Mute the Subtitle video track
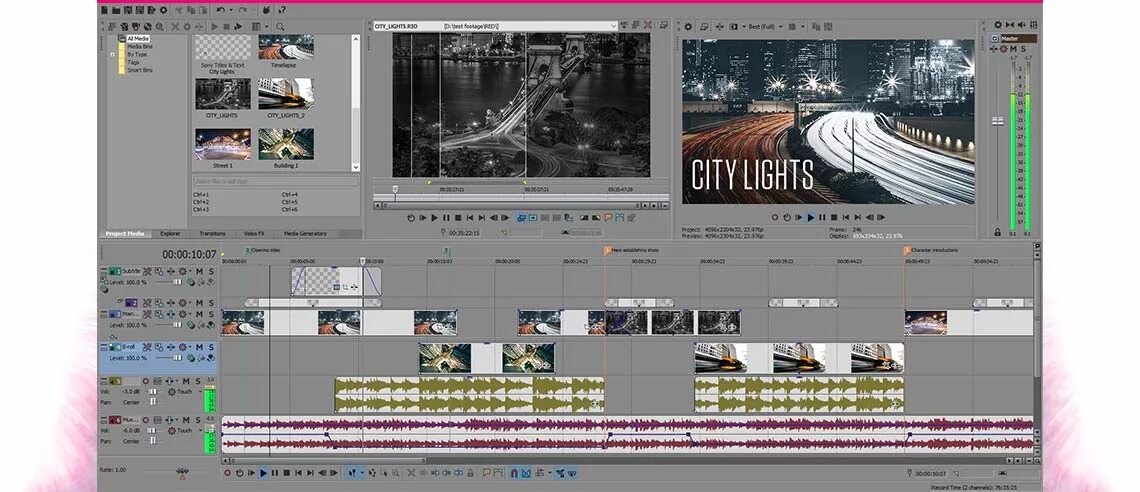Viewport: 1140px width, 492px height. pos(199,271)
